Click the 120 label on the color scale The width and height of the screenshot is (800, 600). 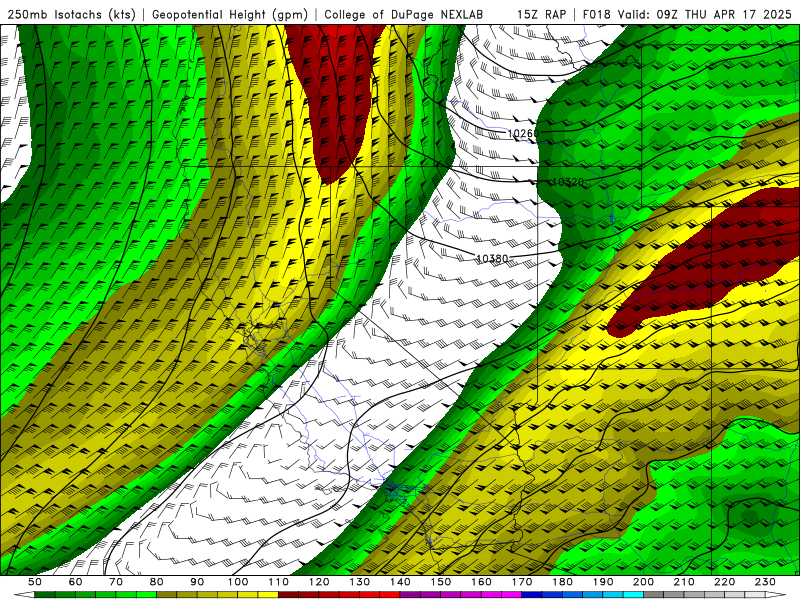[x=319, y=582]
